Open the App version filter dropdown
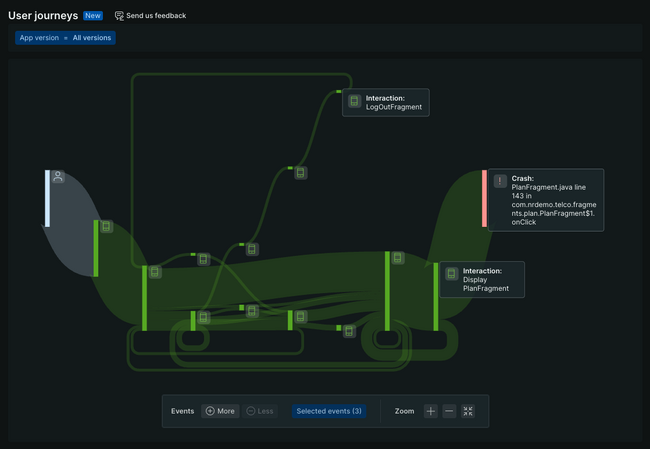650x449 pixels. coord(39,38)
